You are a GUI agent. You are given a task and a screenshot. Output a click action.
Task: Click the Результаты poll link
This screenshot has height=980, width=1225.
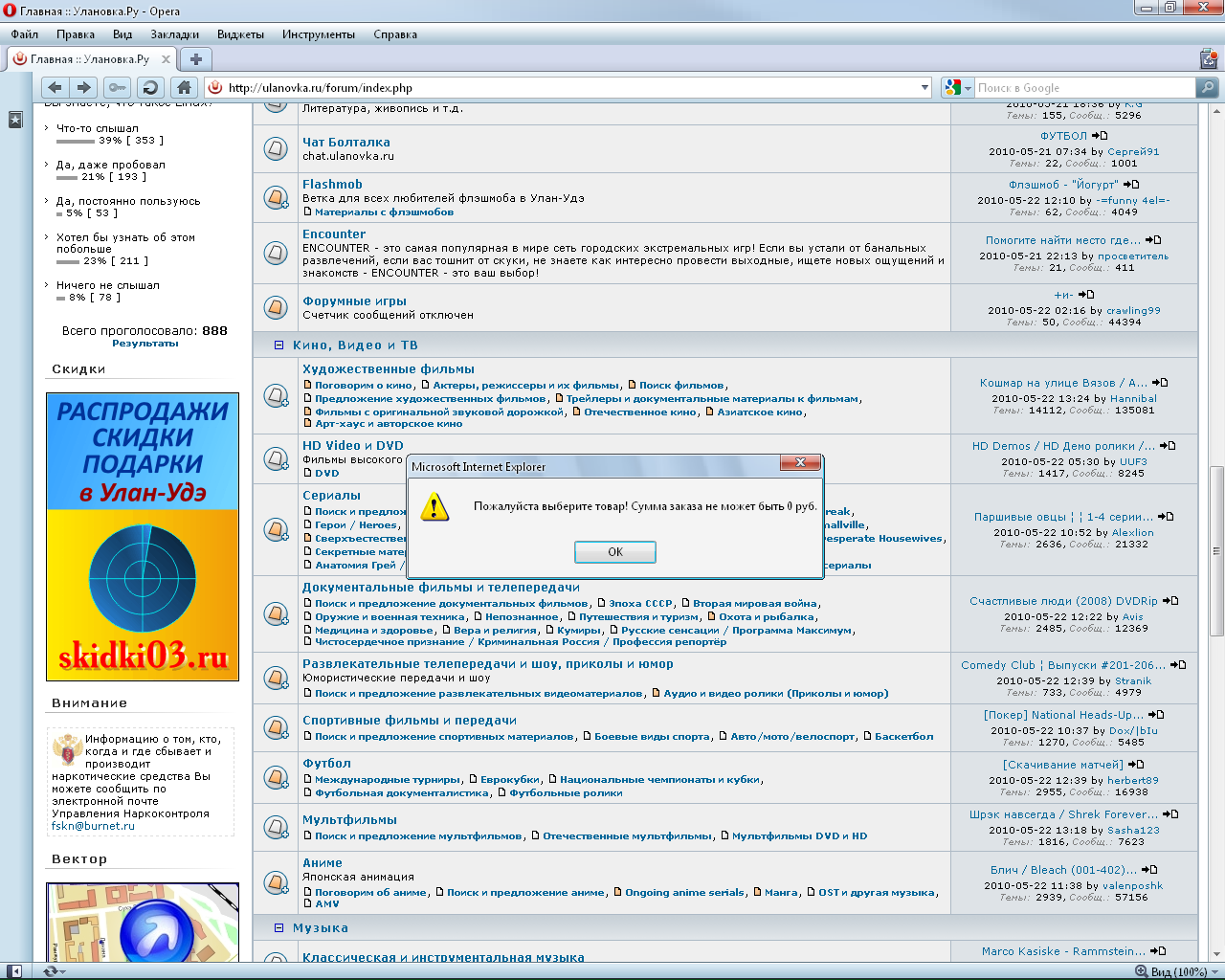point(145,344)
